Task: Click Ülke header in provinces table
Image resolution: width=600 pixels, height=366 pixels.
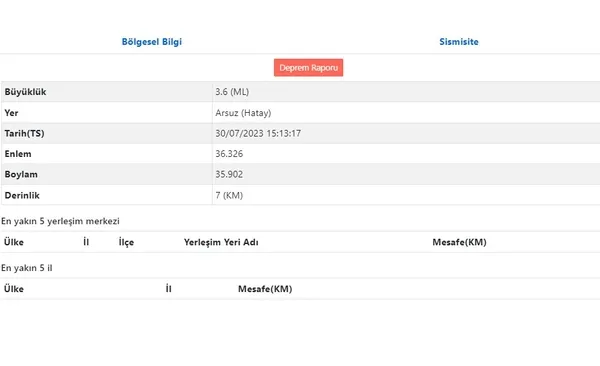Action: pos(14,289)
